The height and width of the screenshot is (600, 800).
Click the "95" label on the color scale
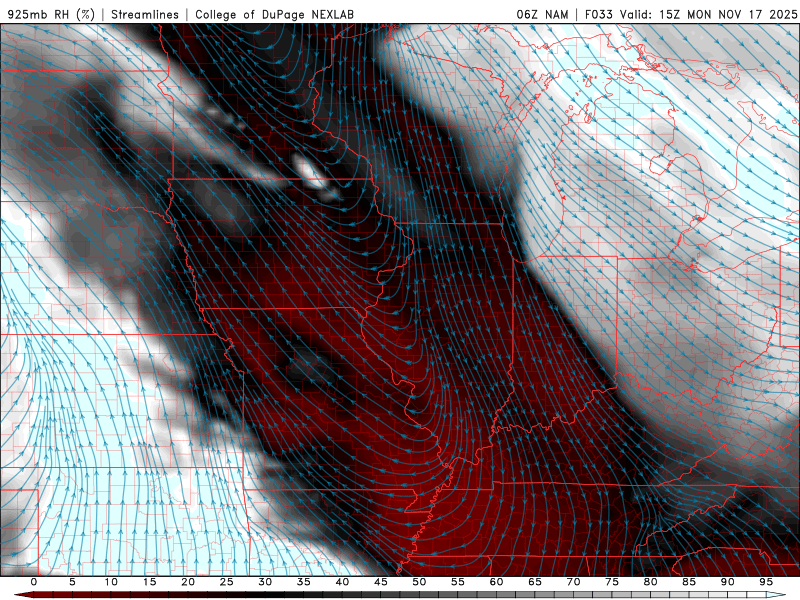point(766,582)
